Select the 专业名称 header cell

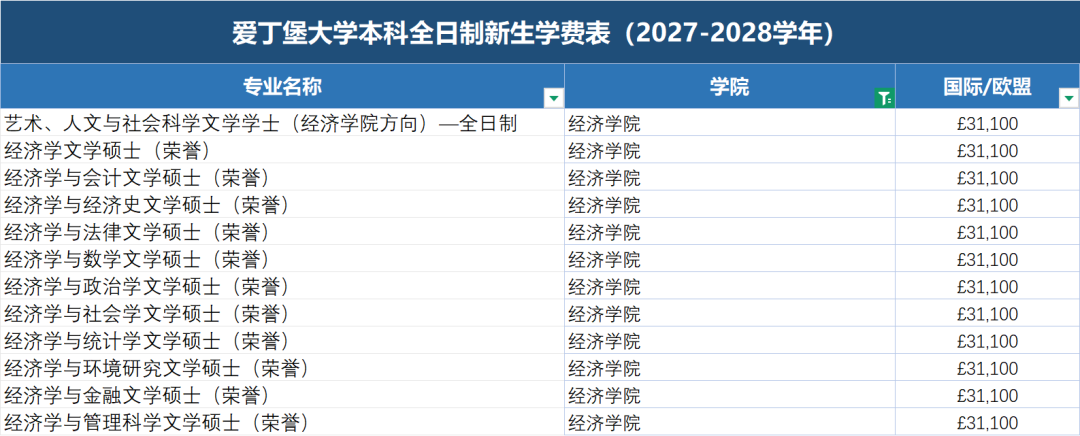[x=282, y=86]
